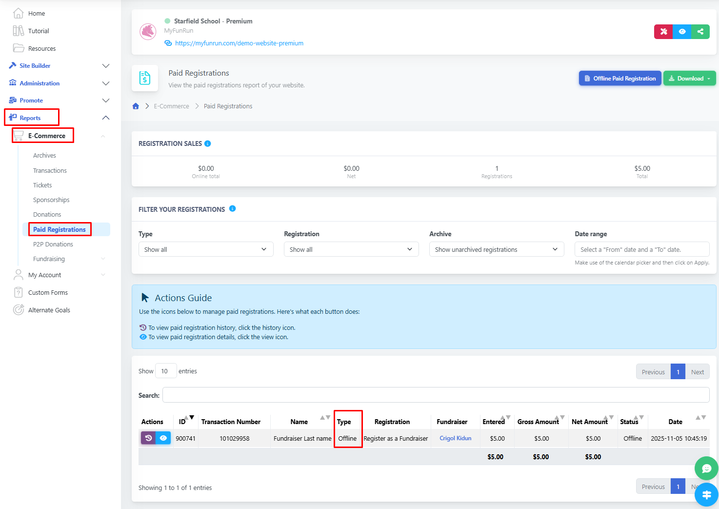
Task: Click the blue floating button below chat
Action: [706, 495]
